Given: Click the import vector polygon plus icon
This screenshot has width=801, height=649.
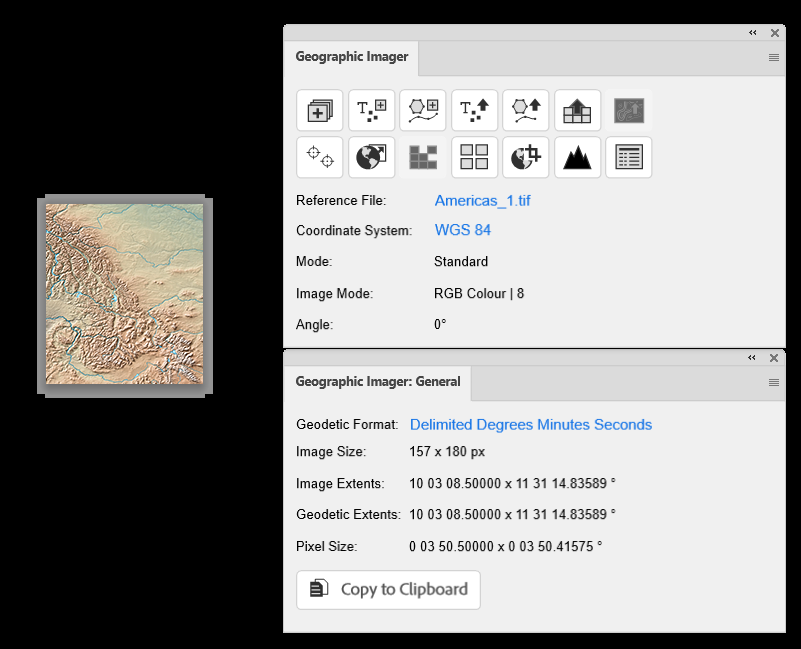Looking at the screenshot, I should (x=423, y=110).
